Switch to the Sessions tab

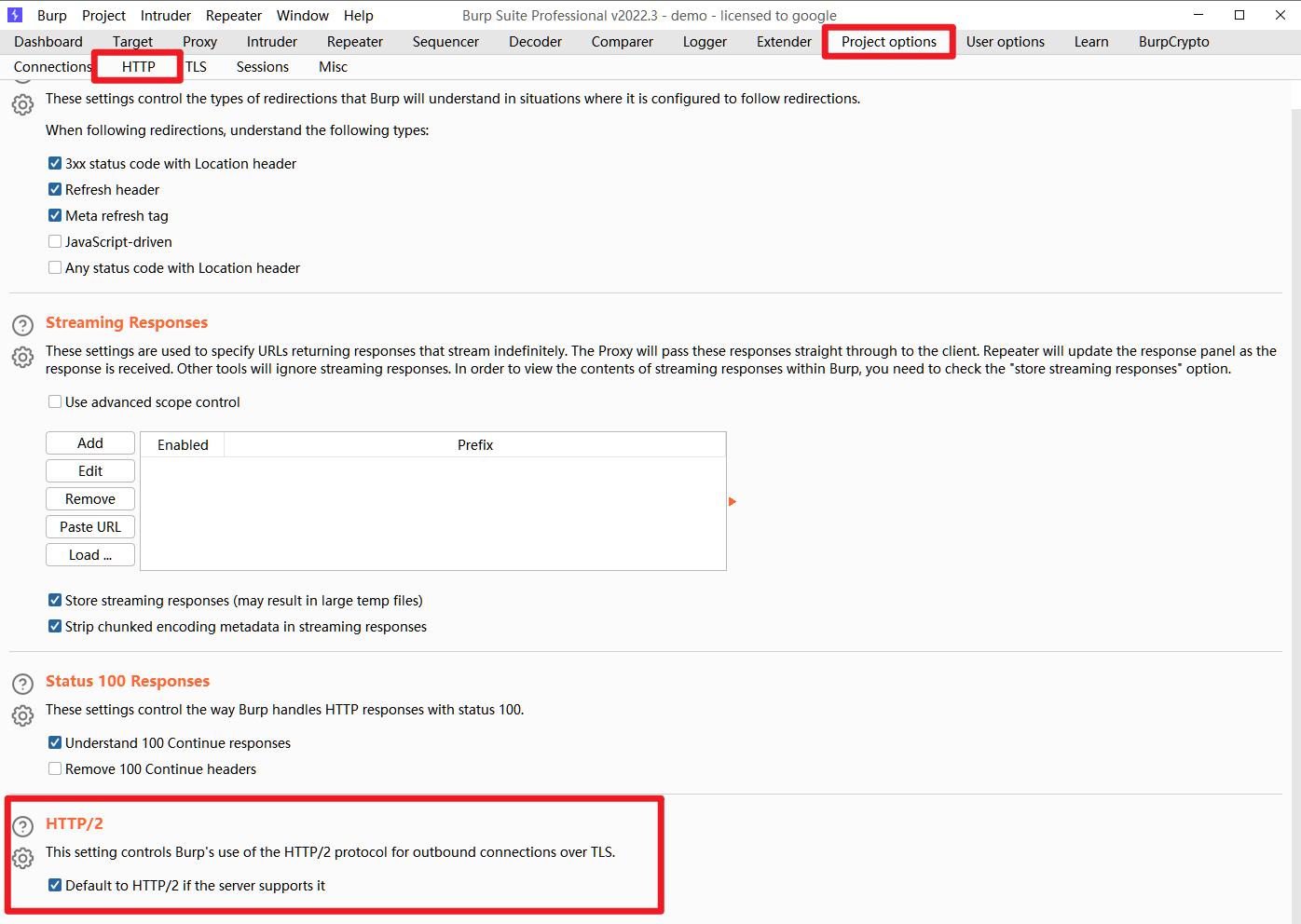262,66
